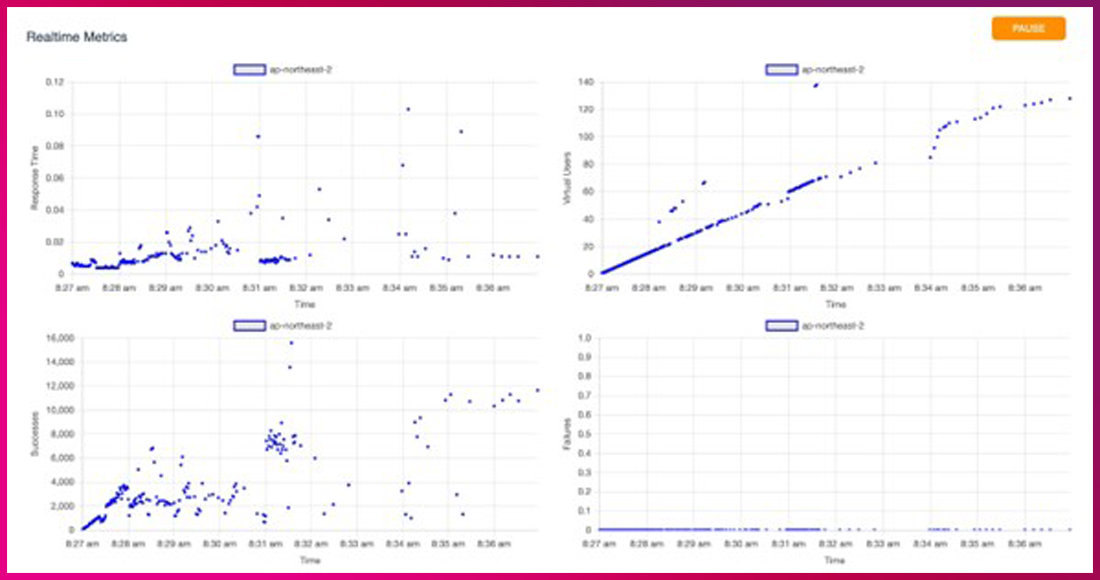Image resolution: width=1100 pixels, height=580 pixels.
Task: Click the Successes y-axis title
Action: coord(33,435)
